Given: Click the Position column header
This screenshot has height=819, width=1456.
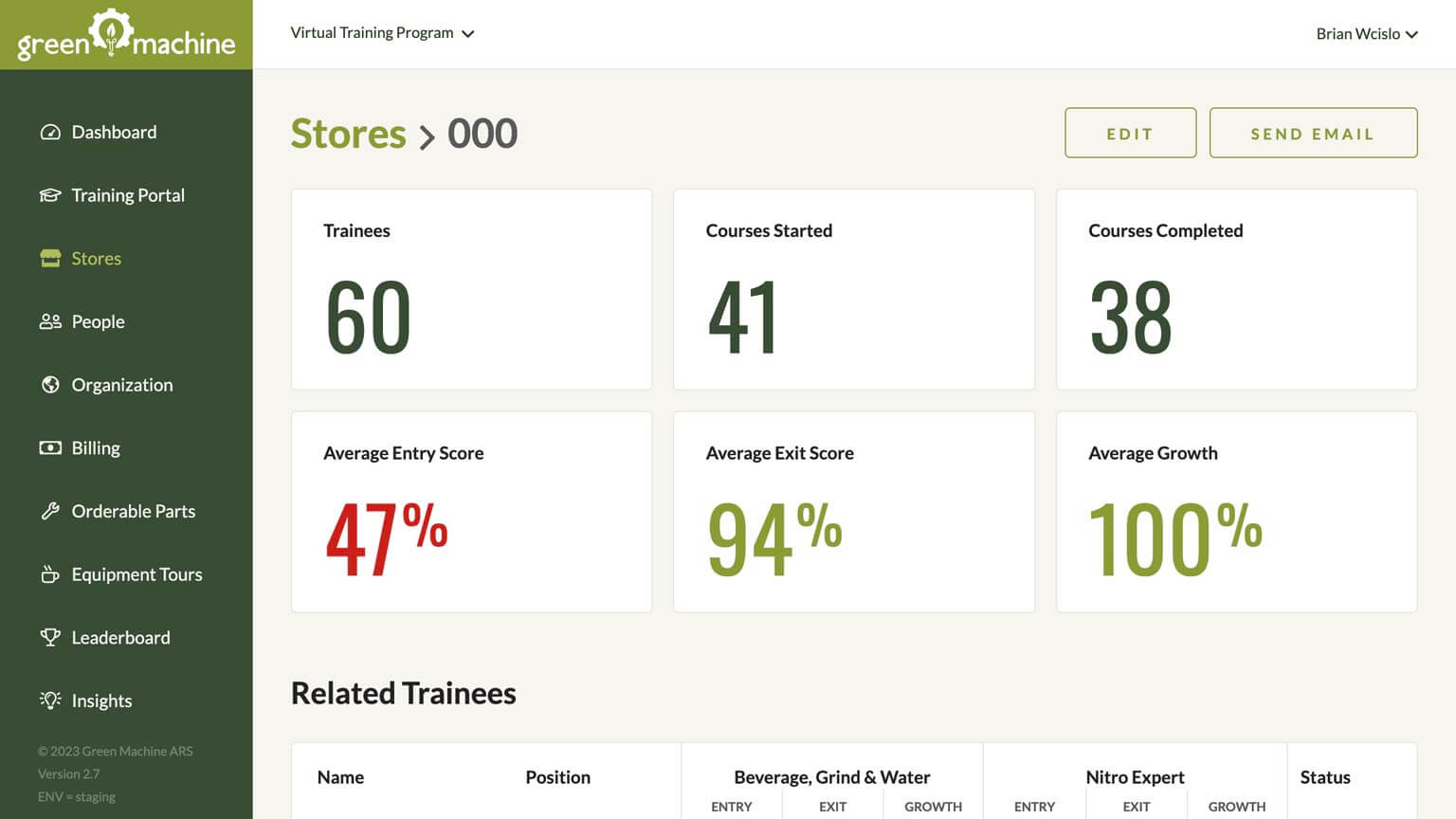Looking at the screenshot, I should tap(557, 777).
